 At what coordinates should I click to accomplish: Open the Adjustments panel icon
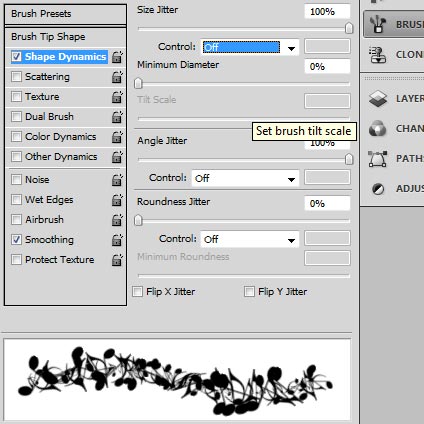point(378,189)
